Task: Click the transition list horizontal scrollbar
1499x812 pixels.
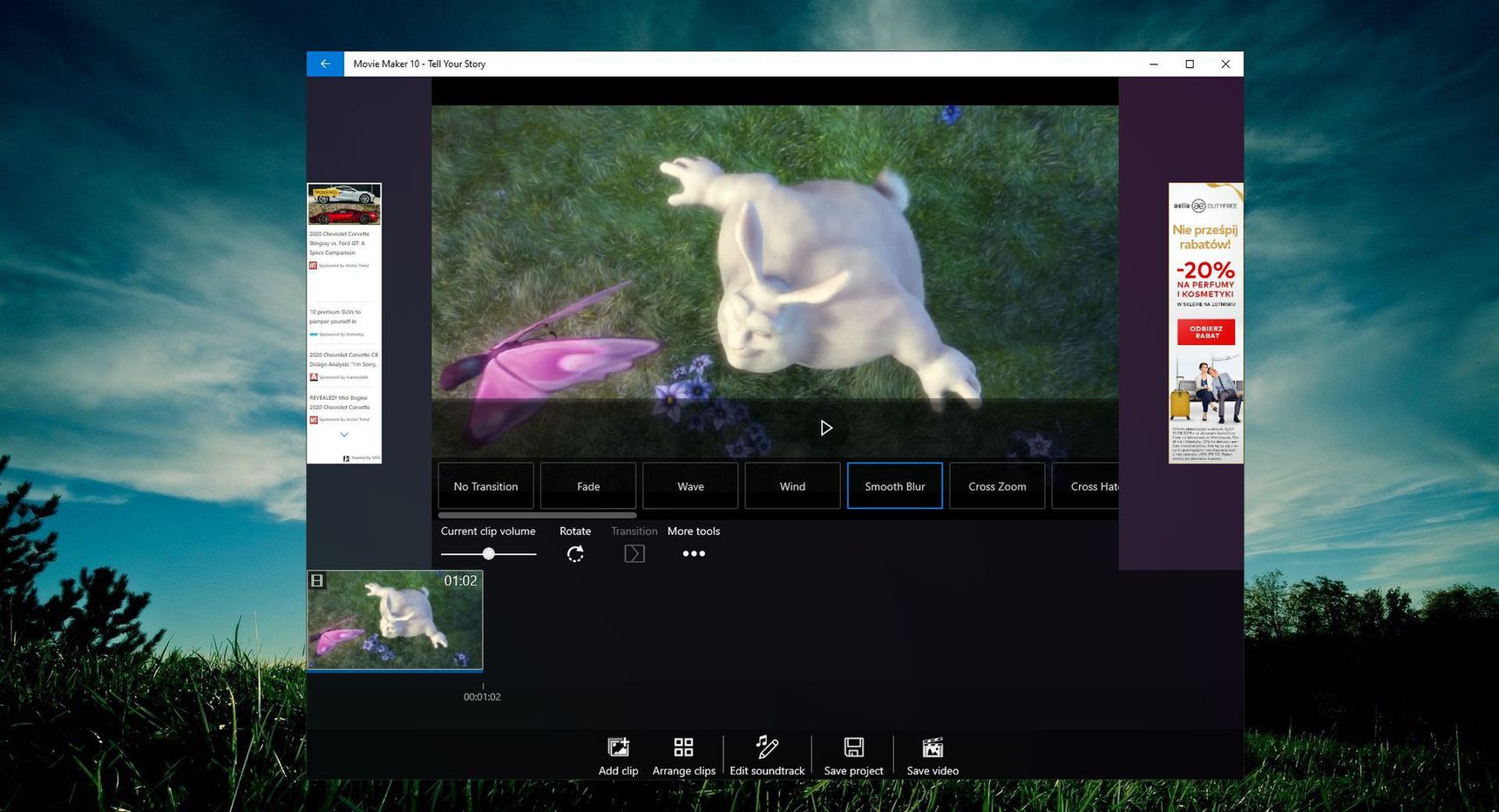Action: [x=537, y=515]
